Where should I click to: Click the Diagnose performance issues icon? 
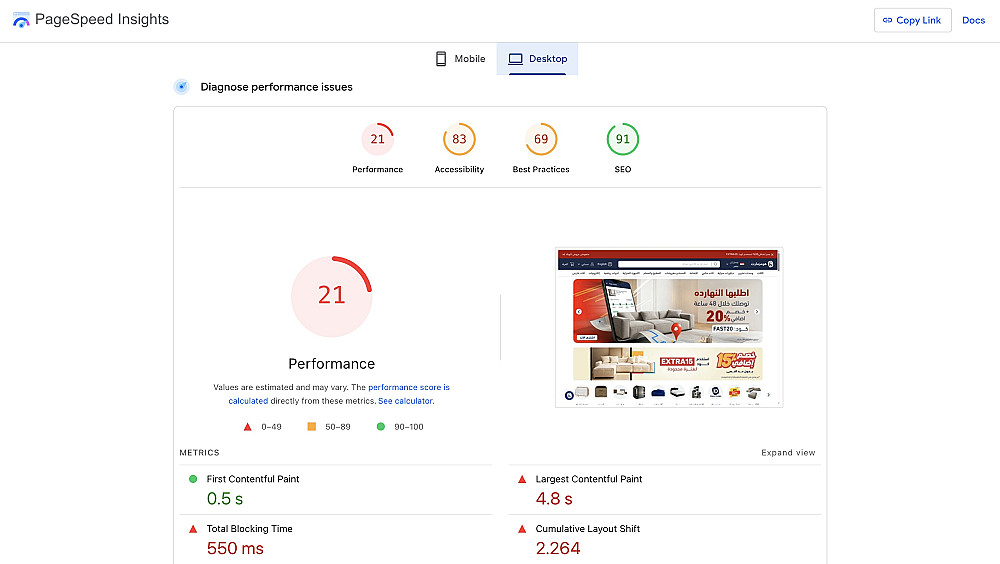point(182,87)
